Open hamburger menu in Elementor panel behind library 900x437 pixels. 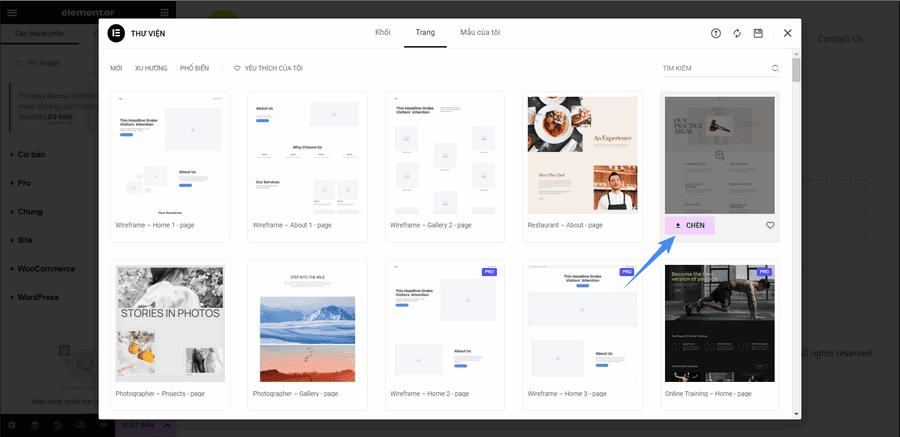point(12,13)
